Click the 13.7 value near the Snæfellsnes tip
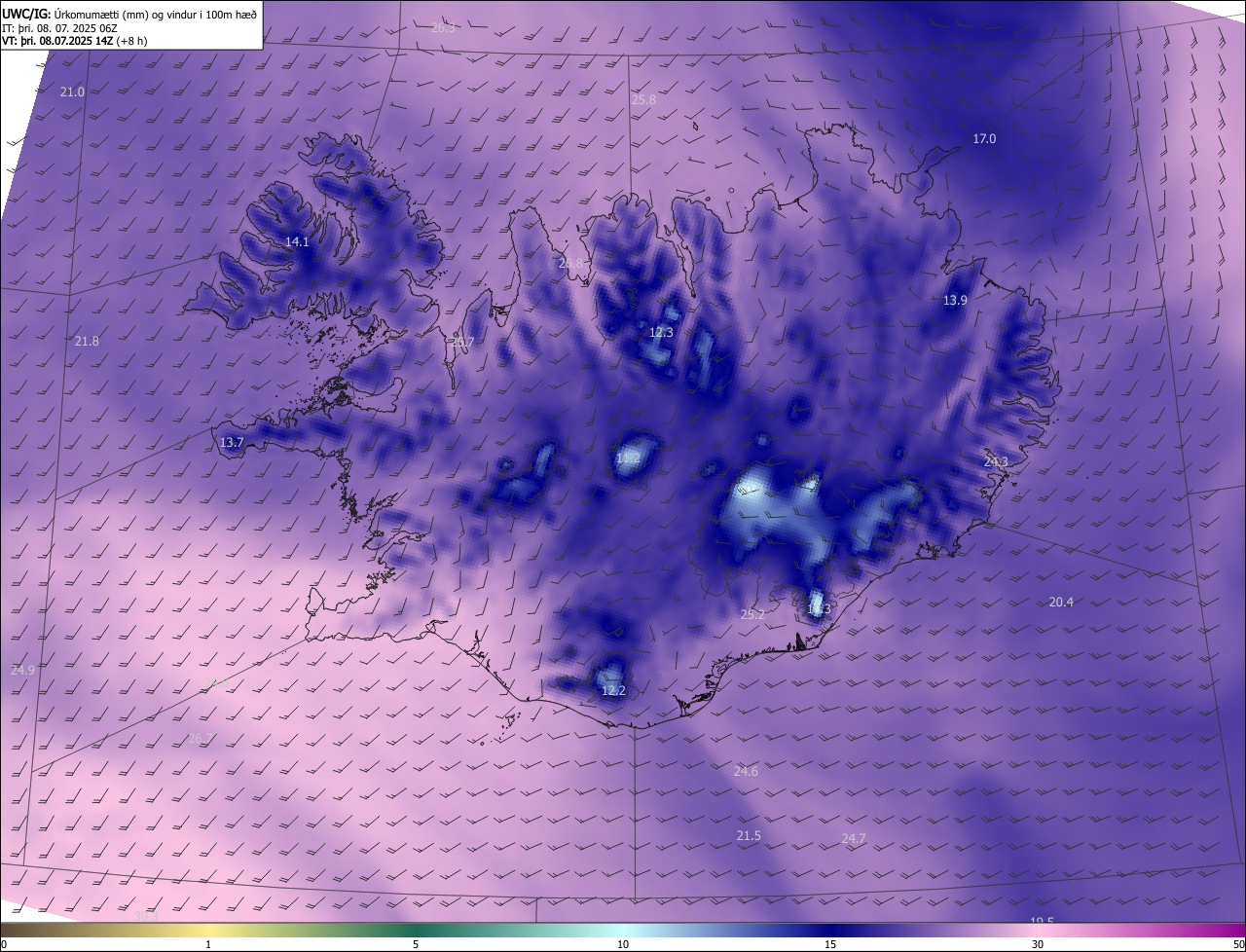This screenshot has width=1246, height=952. 232,443
